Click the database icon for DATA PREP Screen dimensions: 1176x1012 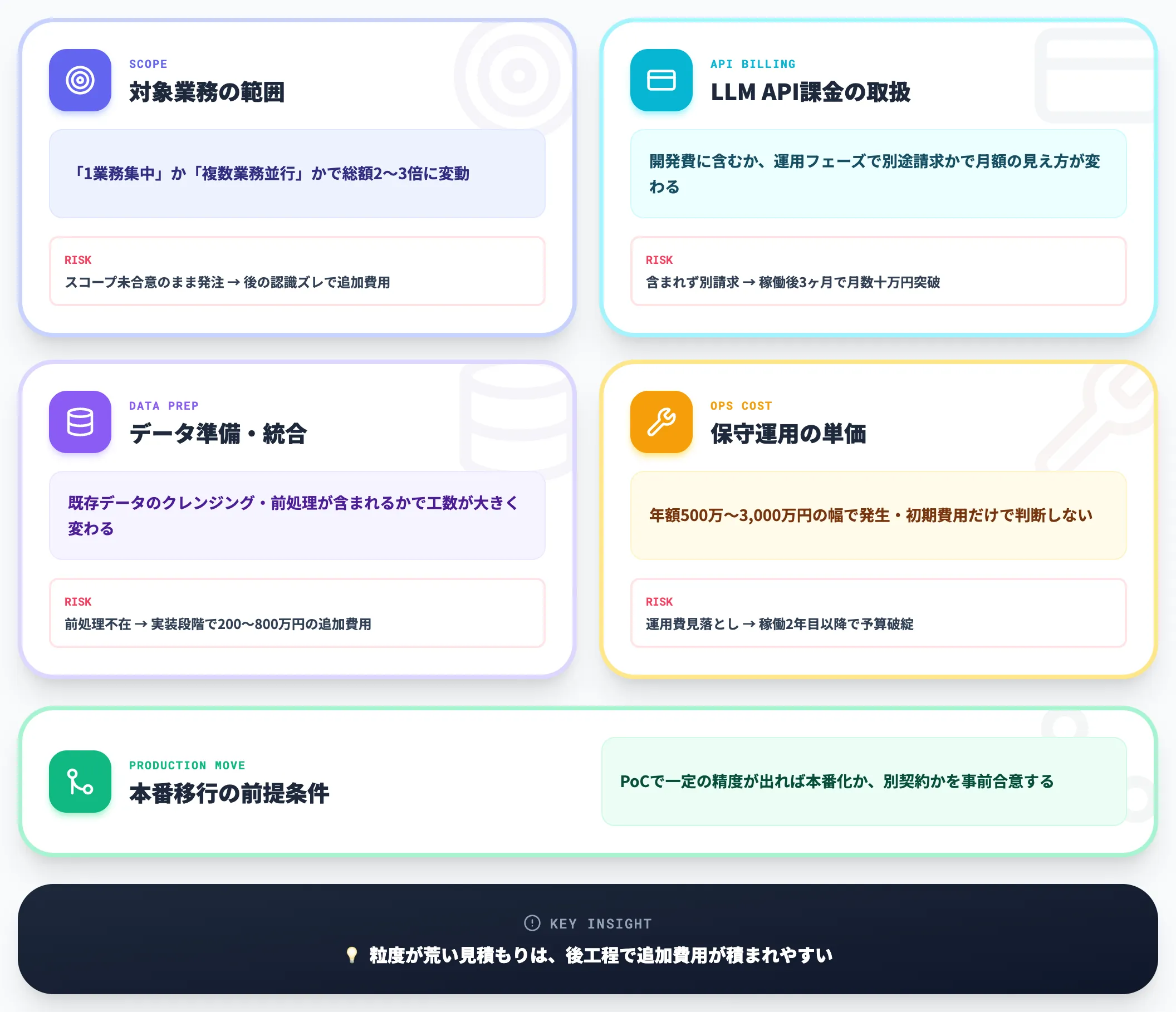click(x=80, y=421)
